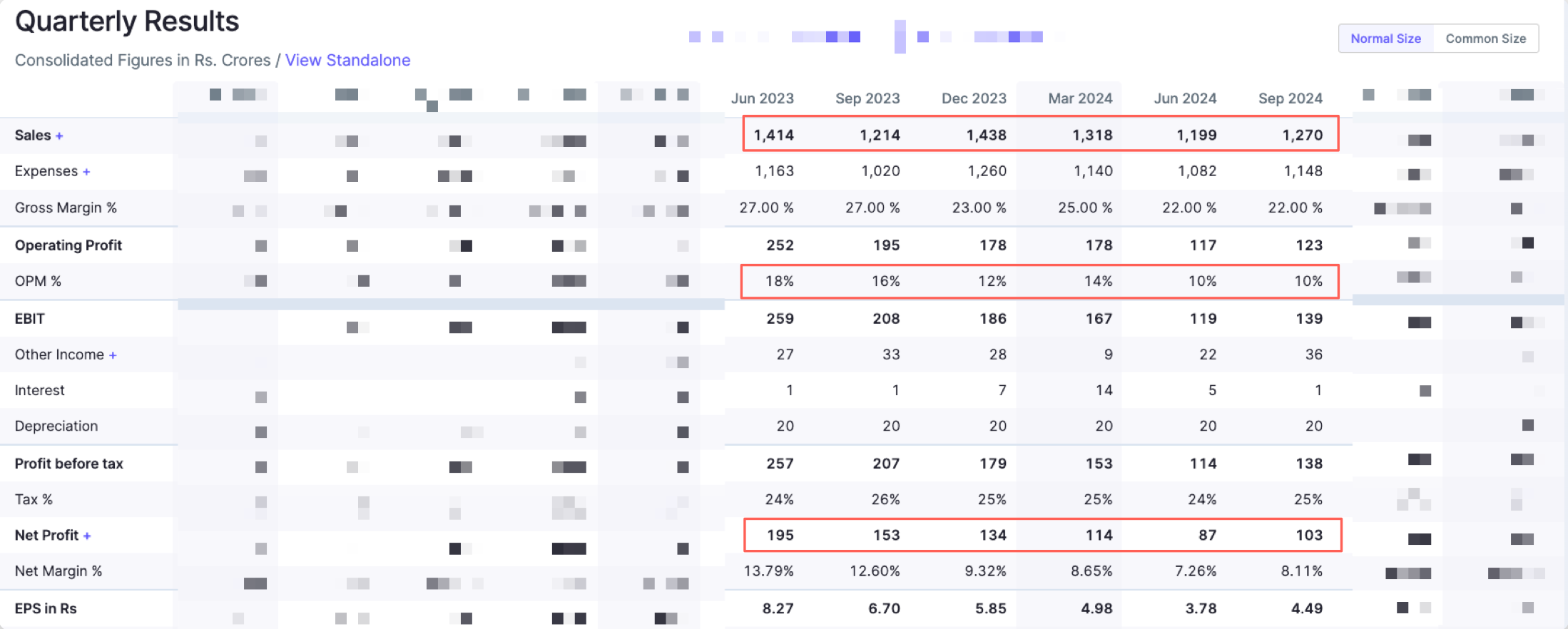
Task: Click the Sep 2024 column header
Action: pyautogui.click(x=1290, y=98)
